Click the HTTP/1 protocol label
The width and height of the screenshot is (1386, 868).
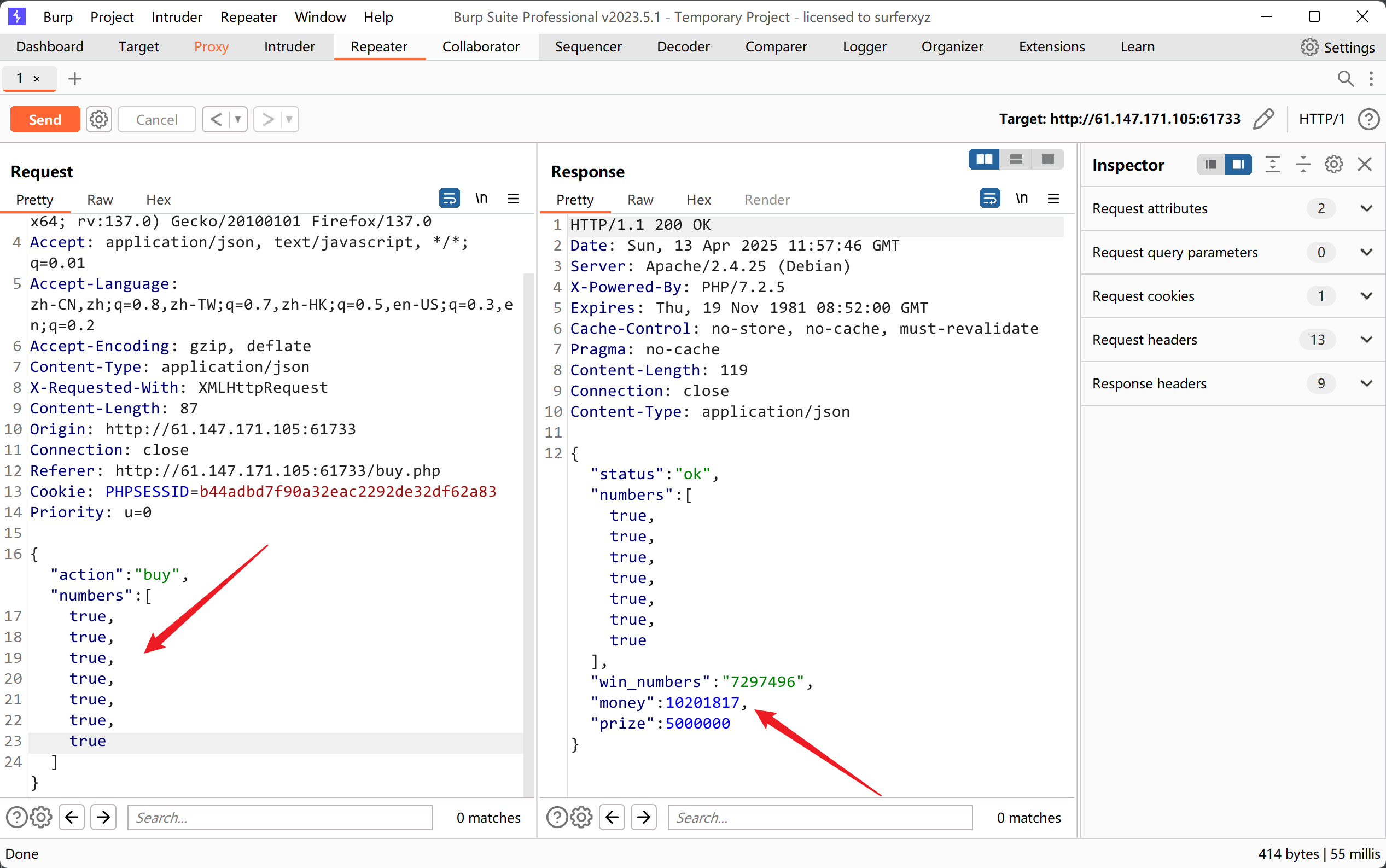click(1321, 119)
